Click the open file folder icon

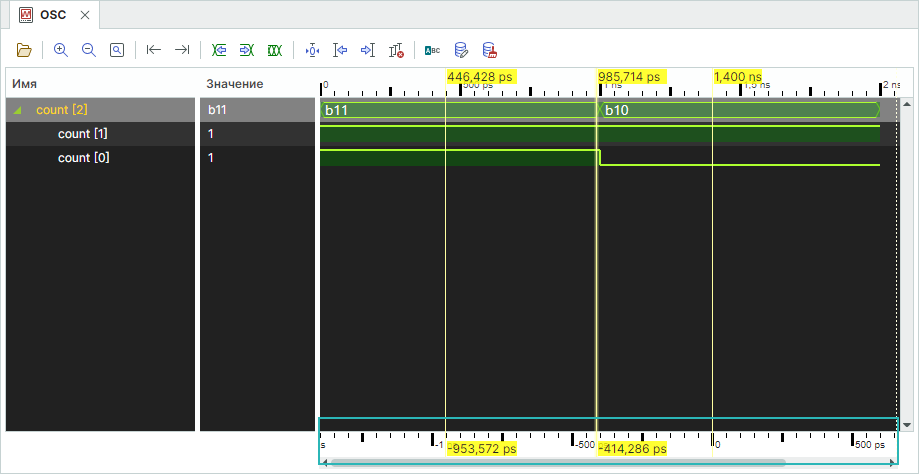coord(25,50)
